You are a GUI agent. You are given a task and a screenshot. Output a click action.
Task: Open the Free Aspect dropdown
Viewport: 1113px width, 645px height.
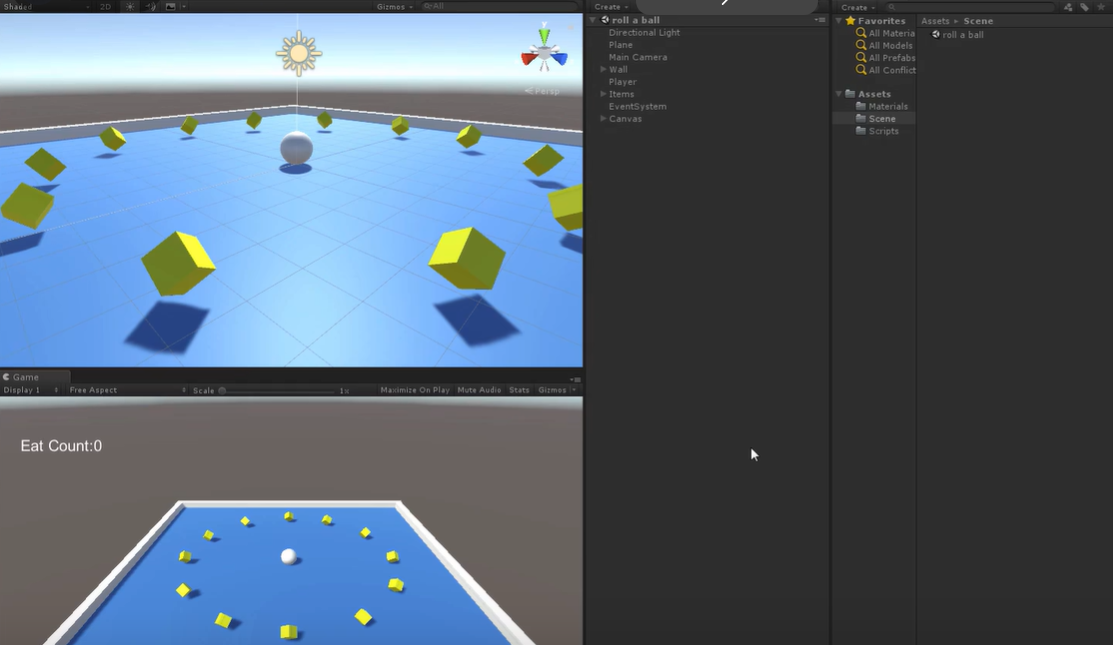pos(93,390)
